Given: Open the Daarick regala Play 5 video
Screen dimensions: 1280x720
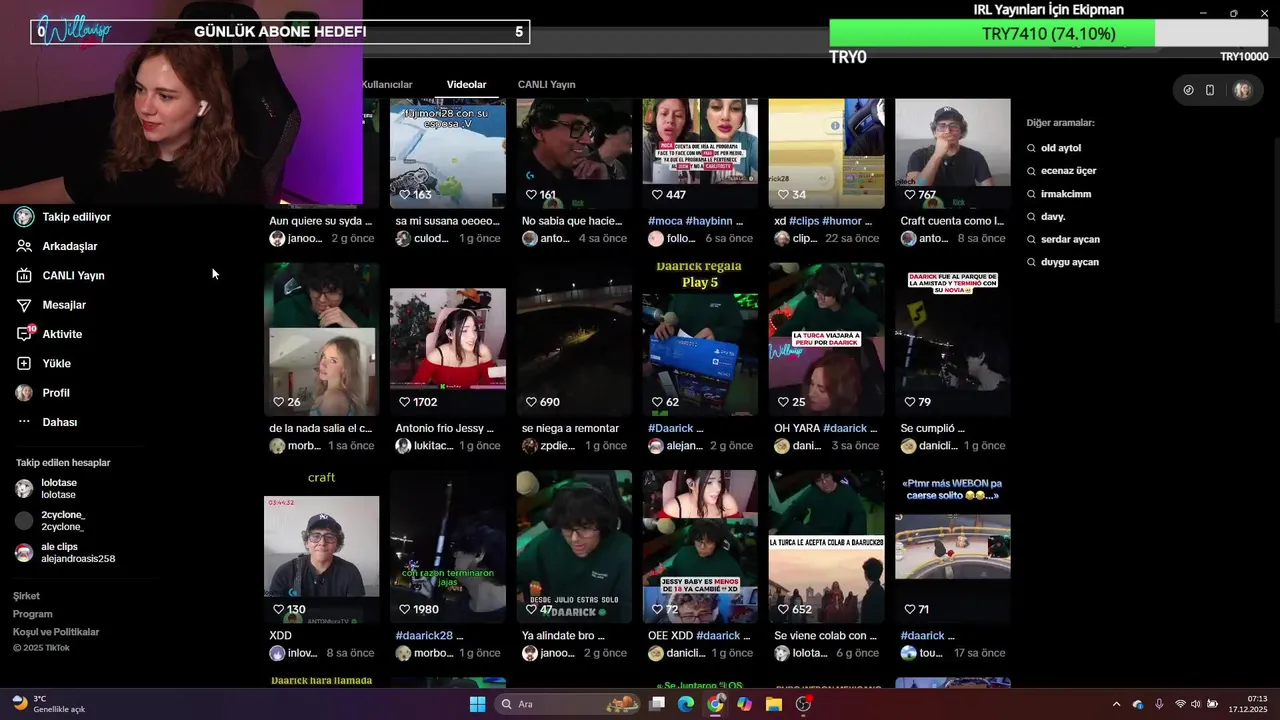Looking at the screenshot, I should 700,339.
